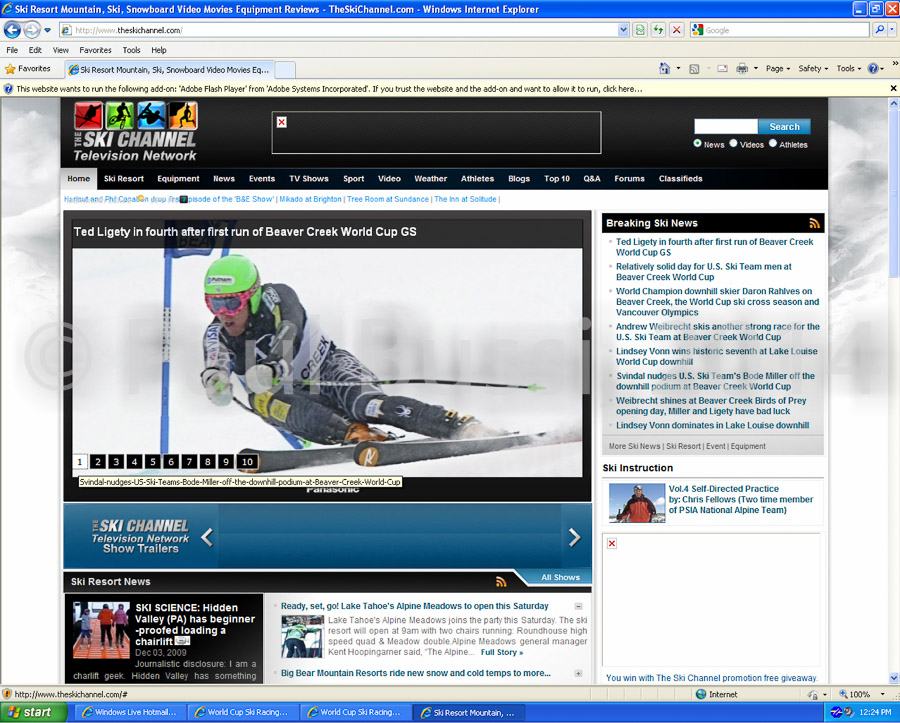
Task: Open the View menu
Action: click(60, 50)
